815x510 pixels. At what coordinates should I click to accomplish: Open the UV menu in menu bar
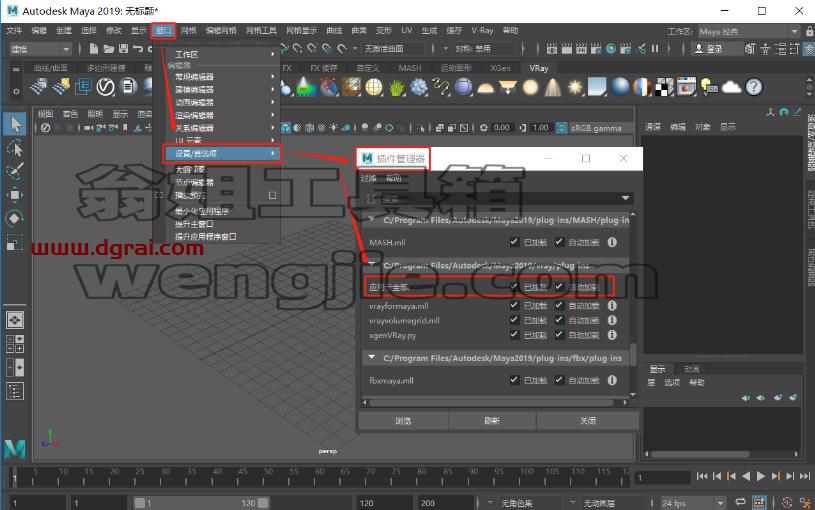coord(406,31)
